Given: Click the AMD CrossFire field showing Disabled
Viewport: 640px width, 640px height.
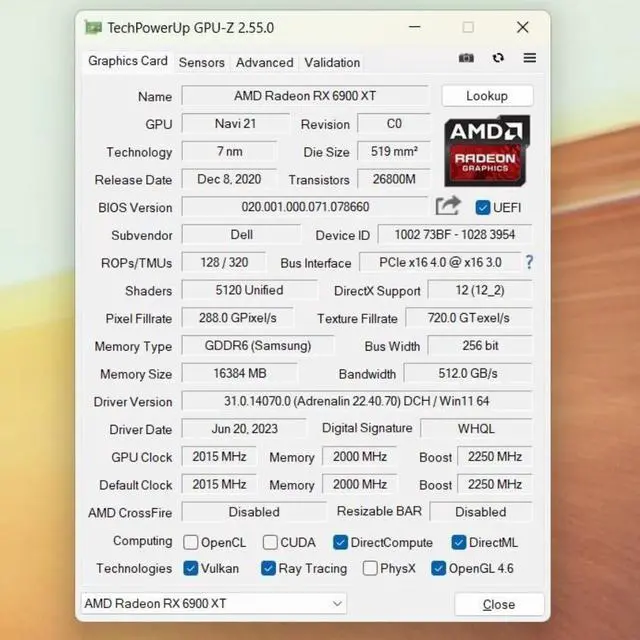Looking at the screenshot, I should click(254, 512).
